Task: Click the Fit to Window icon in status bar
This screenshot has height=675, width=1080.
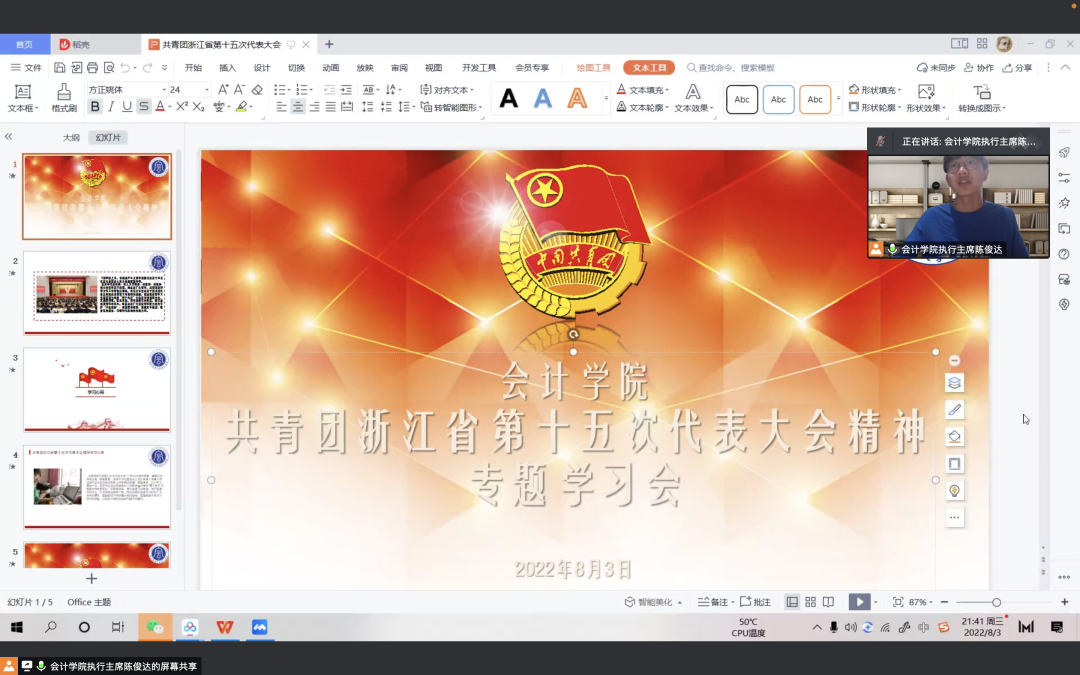Action: click(897, 602)
